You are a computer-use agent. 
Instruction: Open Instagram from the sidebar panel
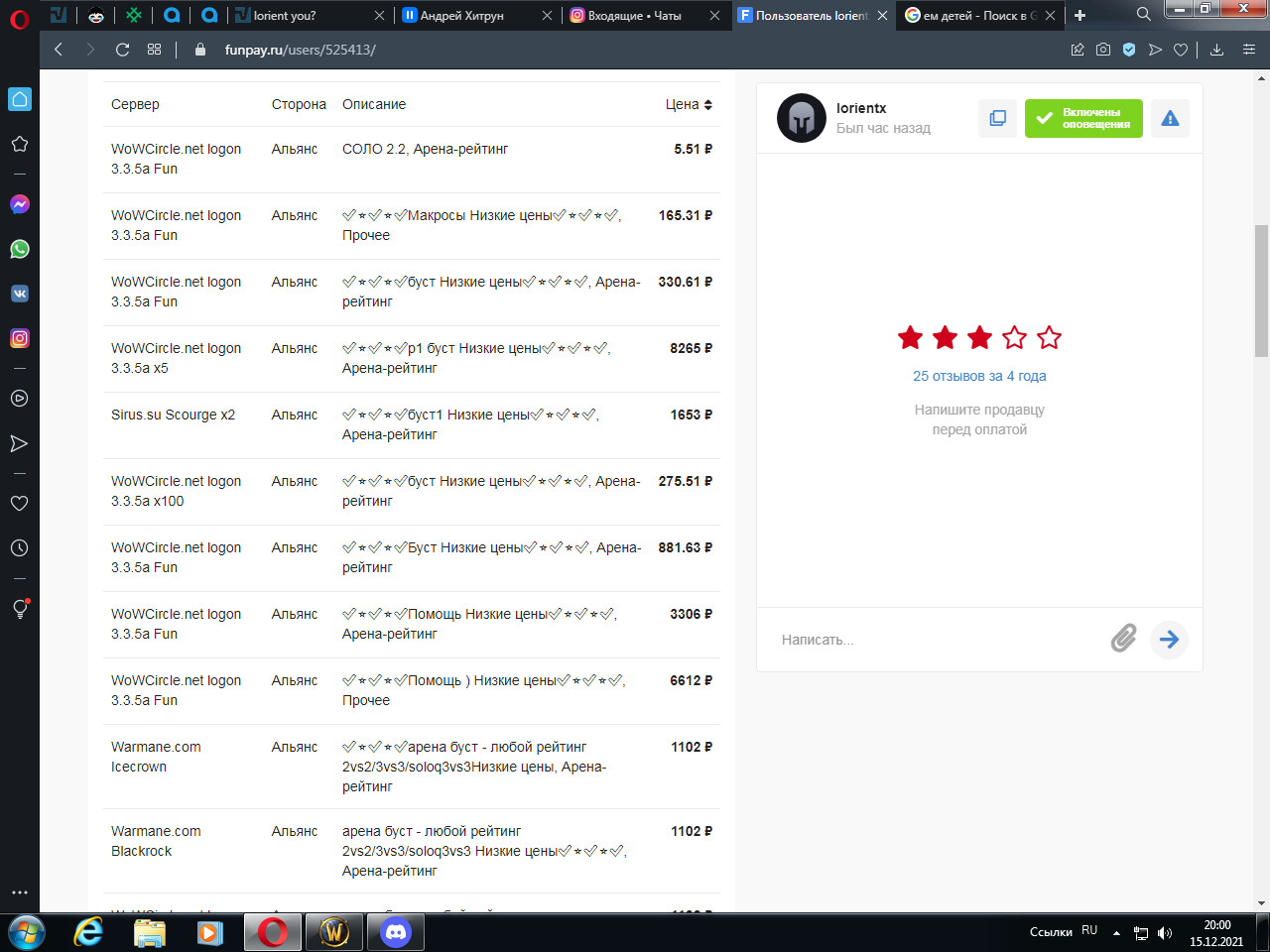point(19,338)
